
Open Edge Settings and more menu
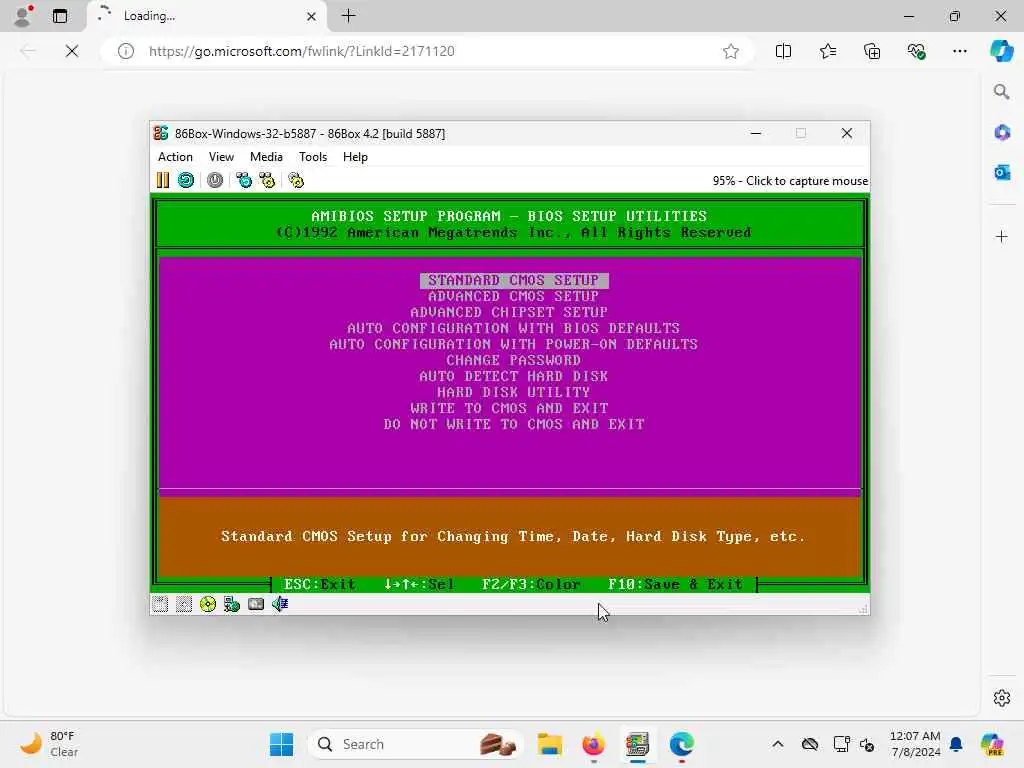coord(959,51)
